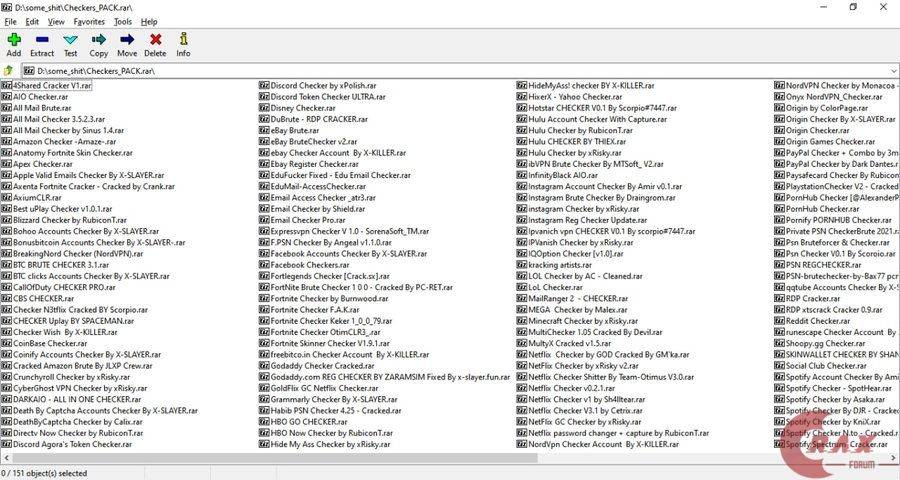The image size is (900, 480).
Task: Click the archive icon of PSN REGCHECKER.rar
Action: click(x=779, y=265)
